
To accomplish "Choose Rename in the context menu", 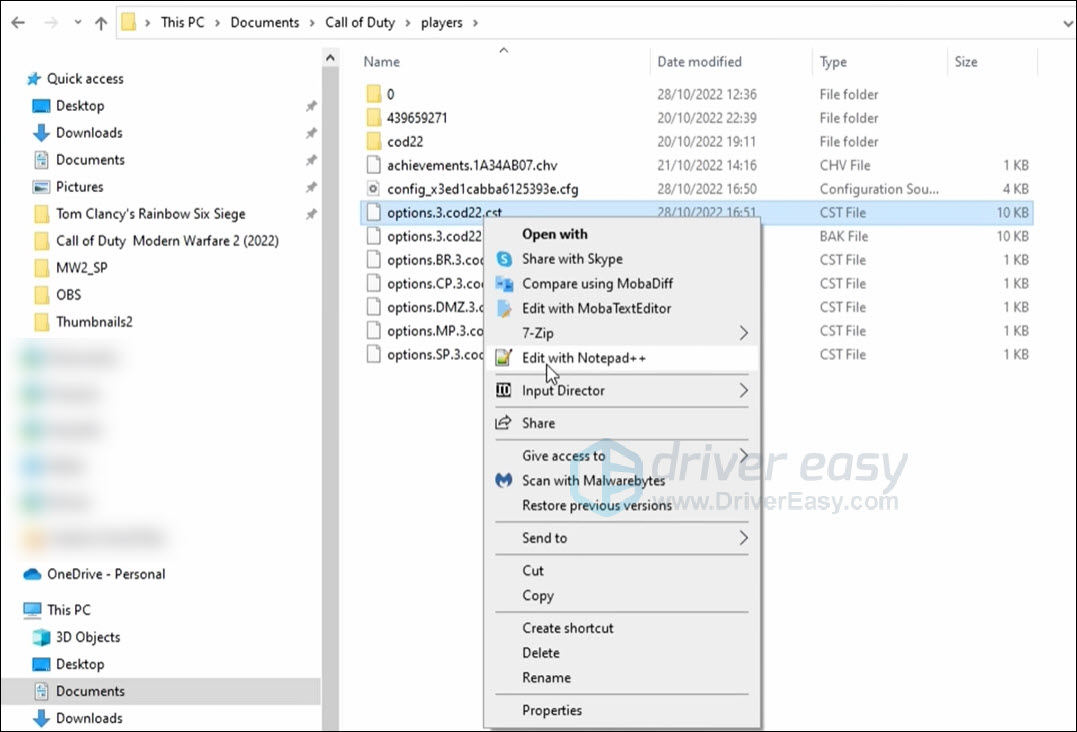I will 546,678.
